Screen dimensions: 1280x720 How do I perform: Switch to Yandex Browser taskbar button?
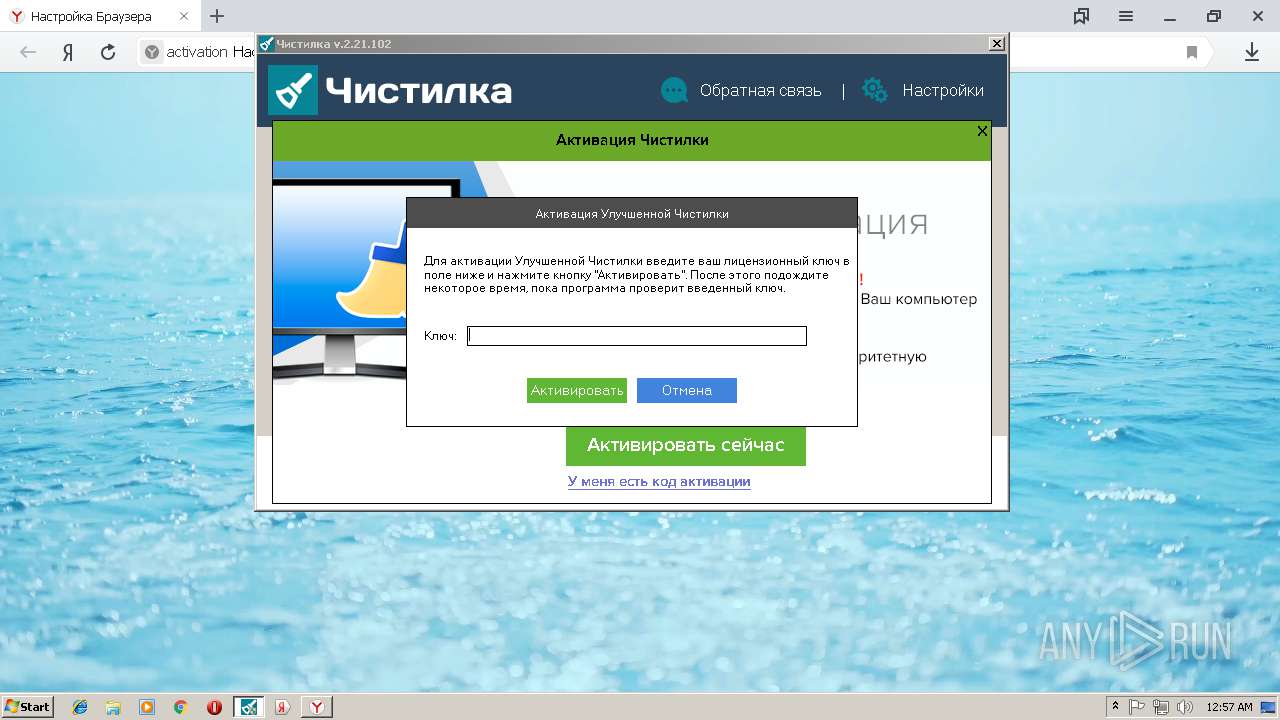coord(317,707)
